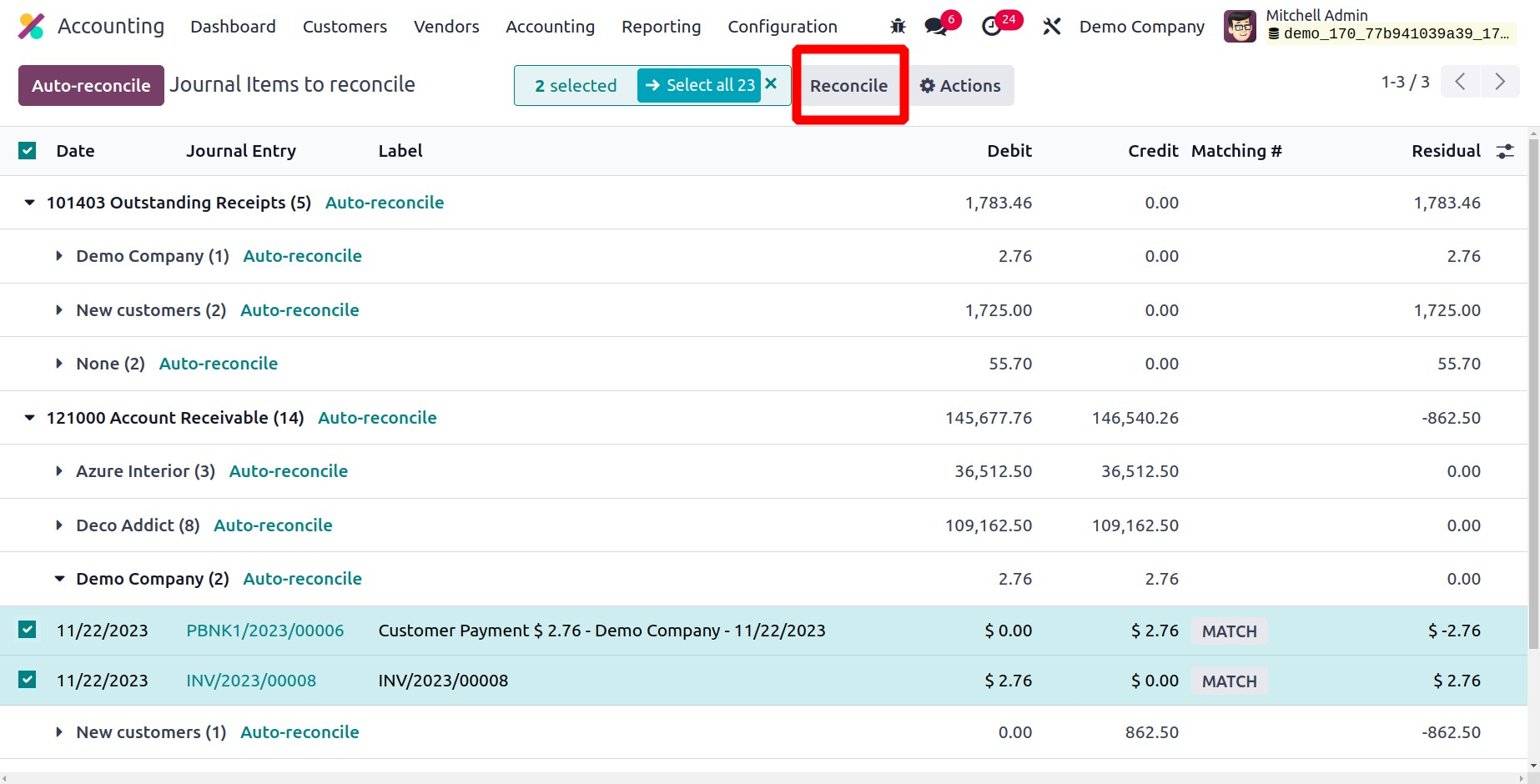Image resolution: width=1540 pixels, height=784 pixels.
Task: Toggle the header select-all checkbox
Action: [28, 151]
